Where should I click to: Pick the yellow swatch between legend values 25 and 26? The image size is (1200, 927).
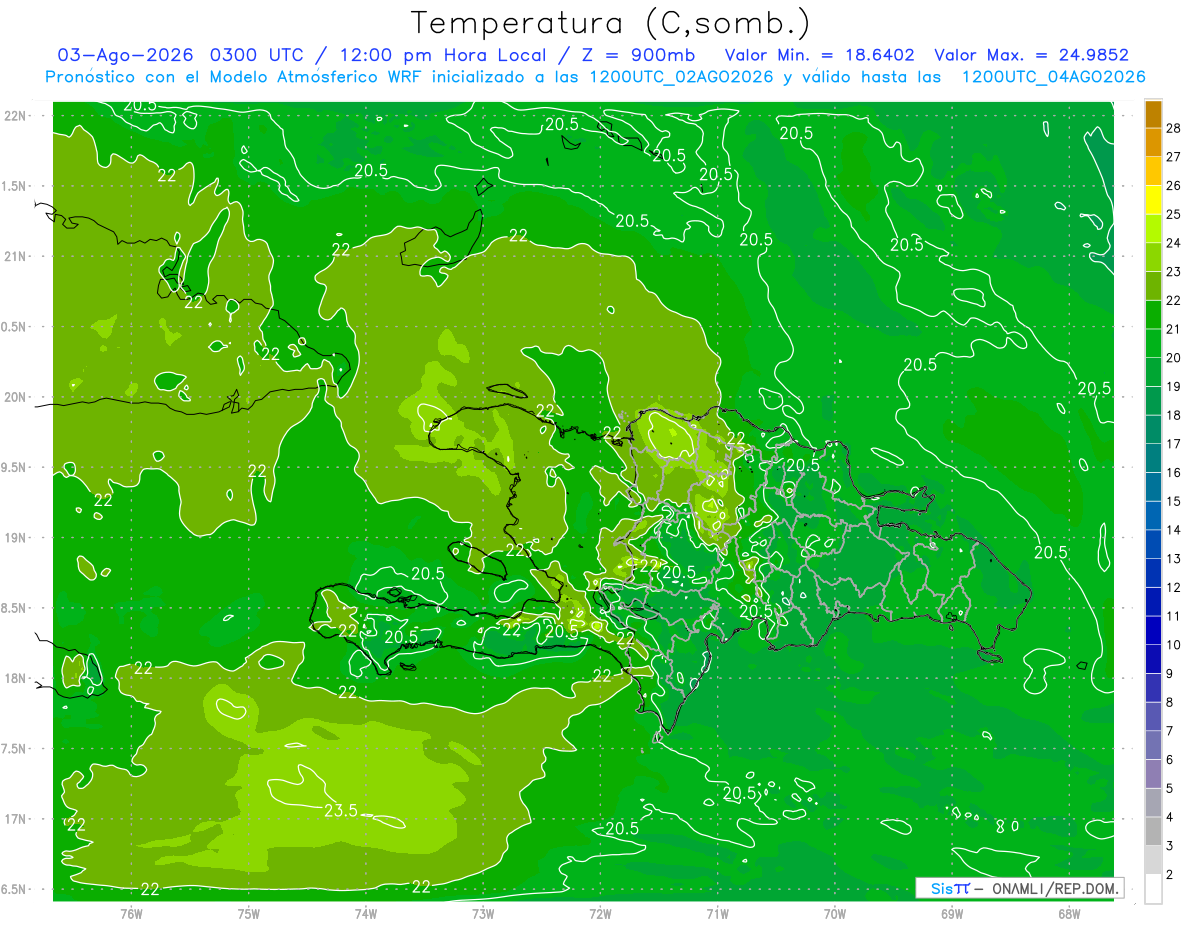tap(1153, 199)
